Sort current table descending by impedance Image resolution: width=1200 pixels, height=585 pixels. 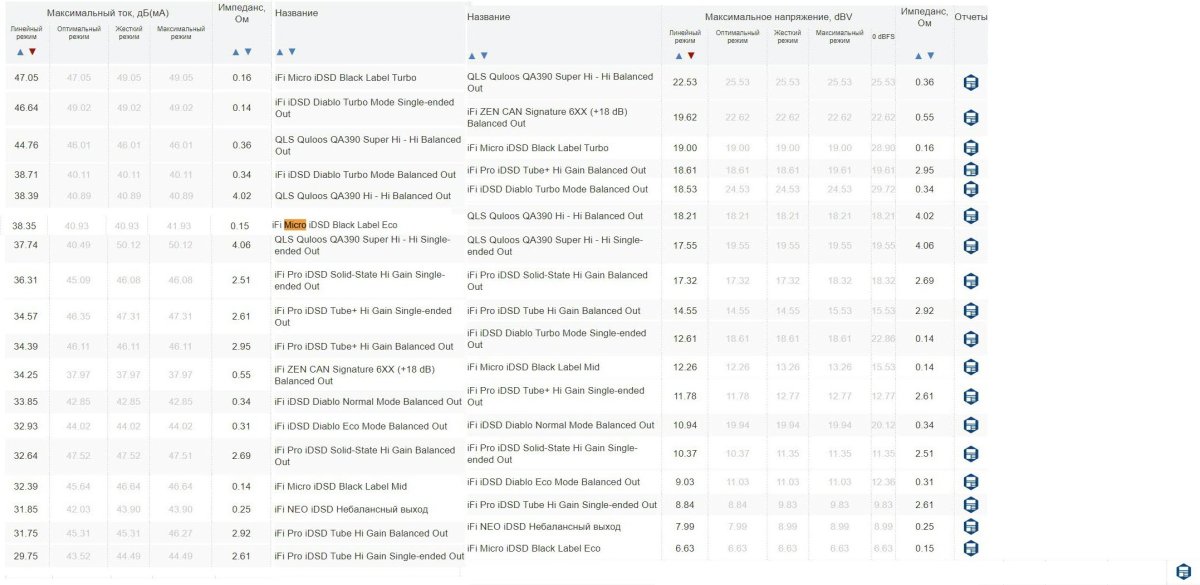247,52
